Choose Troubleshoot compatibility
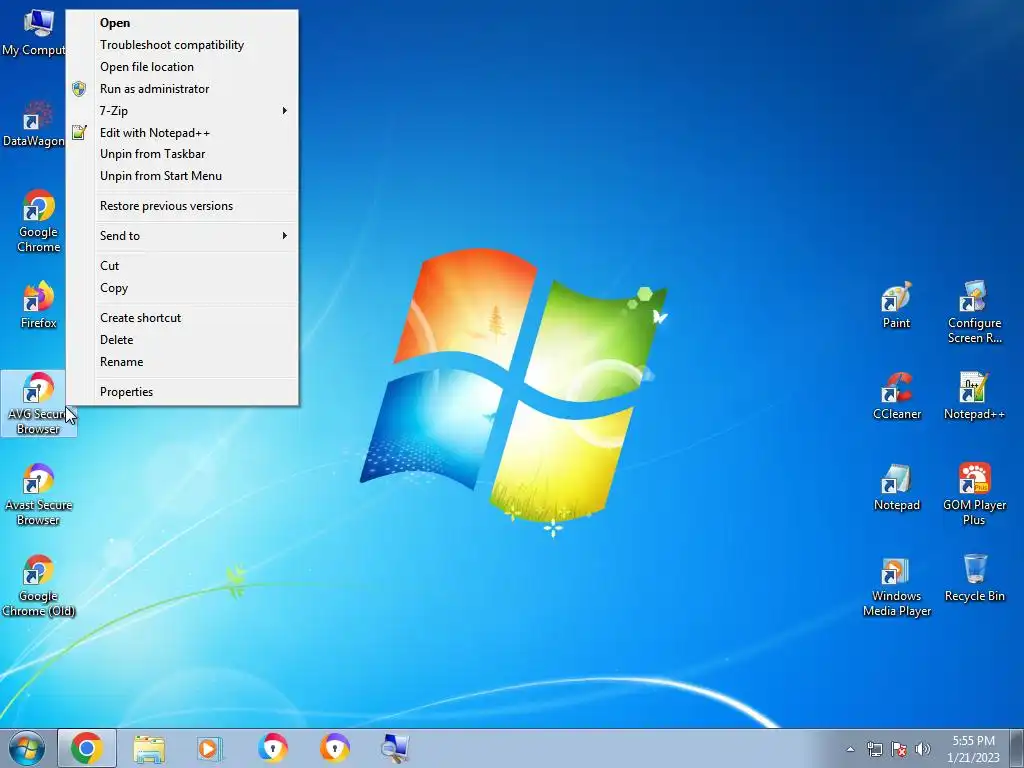This screenshot has height=768, width=1024. [182, 45]
